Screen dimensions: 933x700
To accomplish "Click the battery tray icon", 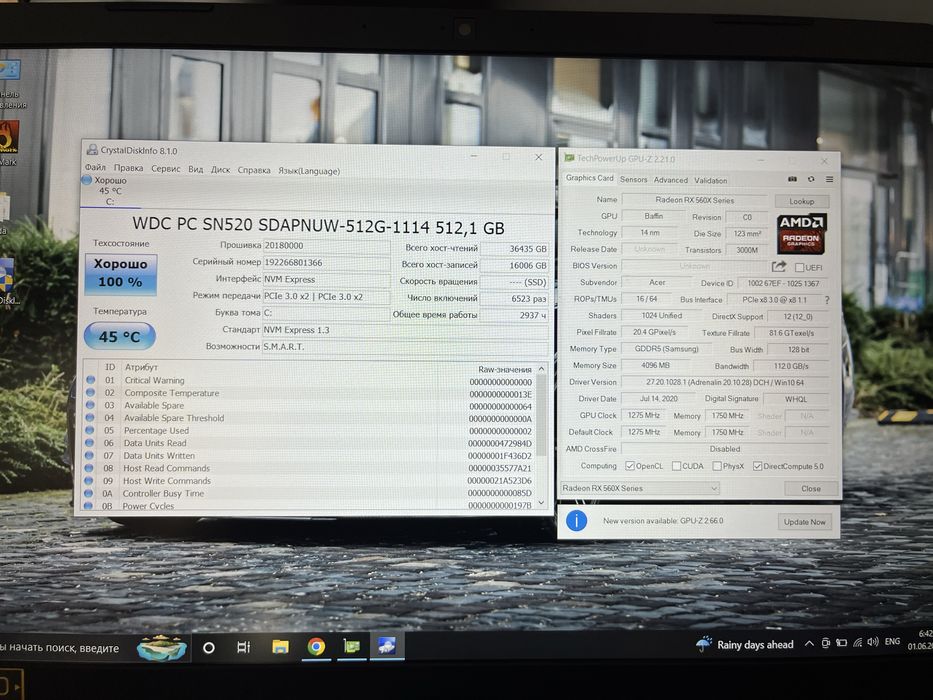I will (841, 643).
